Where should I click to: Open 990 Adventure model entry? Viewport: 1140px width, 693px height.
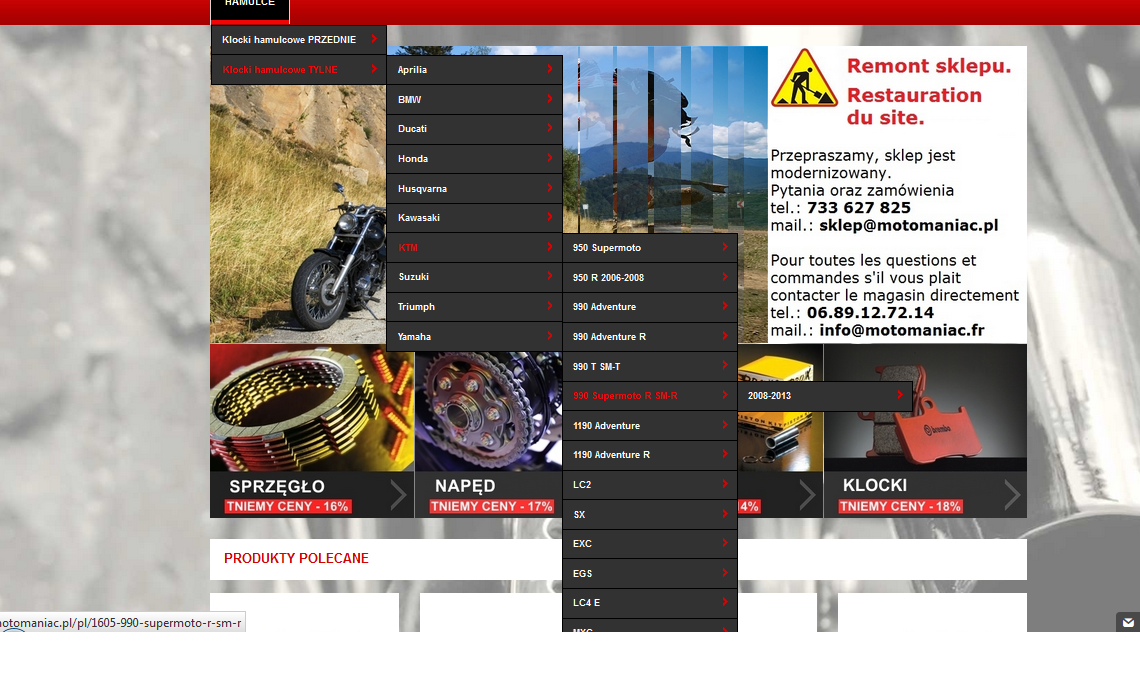coord(650,307)
